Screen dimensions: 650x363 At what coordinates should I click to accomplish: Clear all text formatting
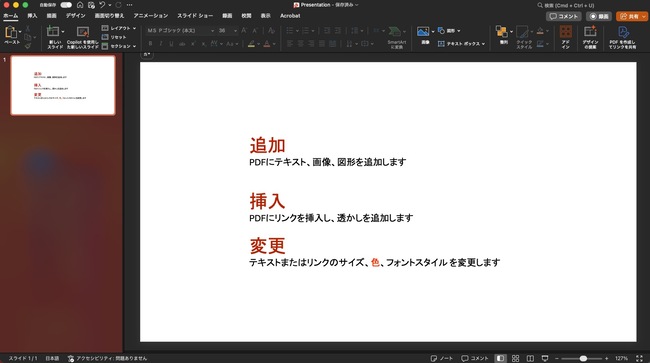click(x=271, y=31)
